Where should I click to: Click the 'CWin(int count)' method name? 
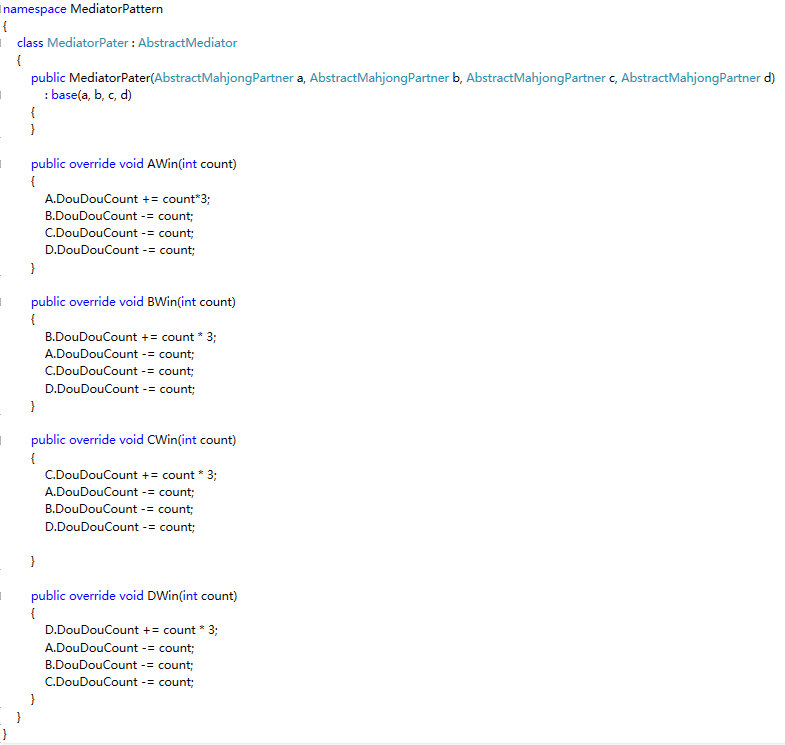click(x=191, y=440)
